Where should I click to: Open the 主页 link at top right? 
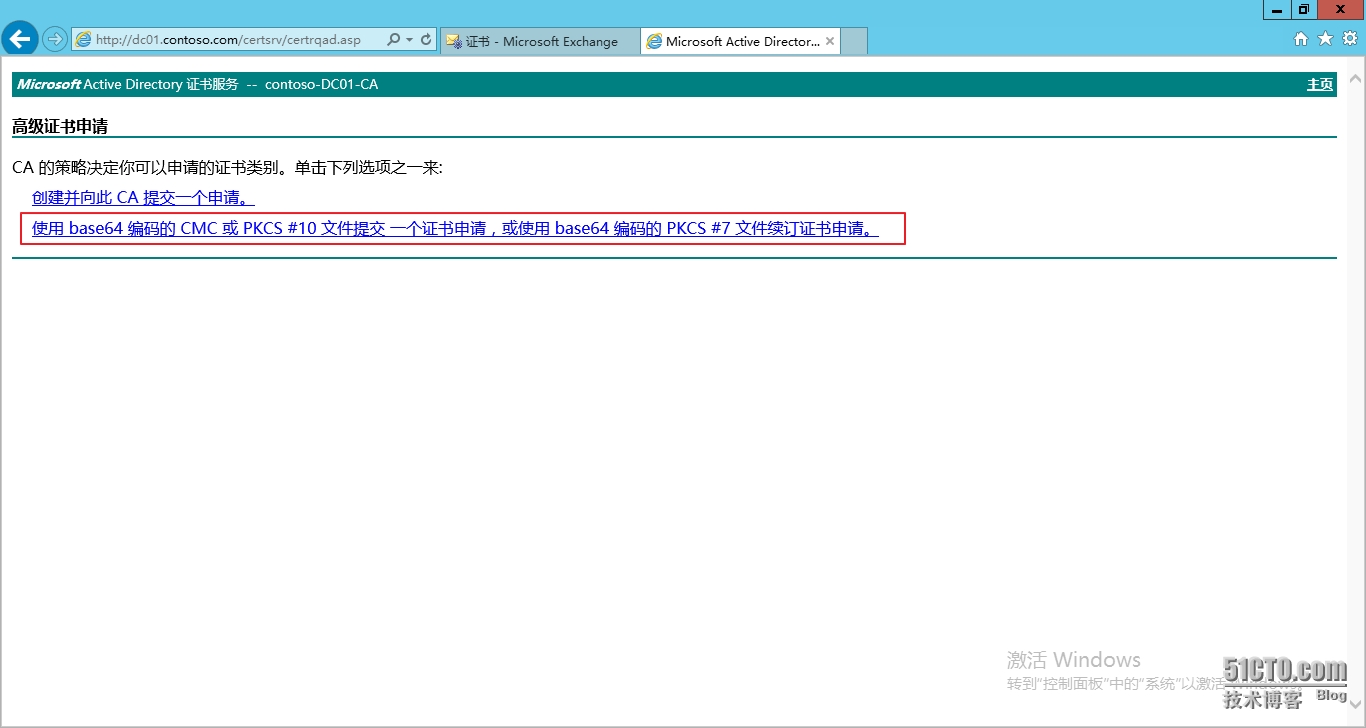[x=1319, y=84]
